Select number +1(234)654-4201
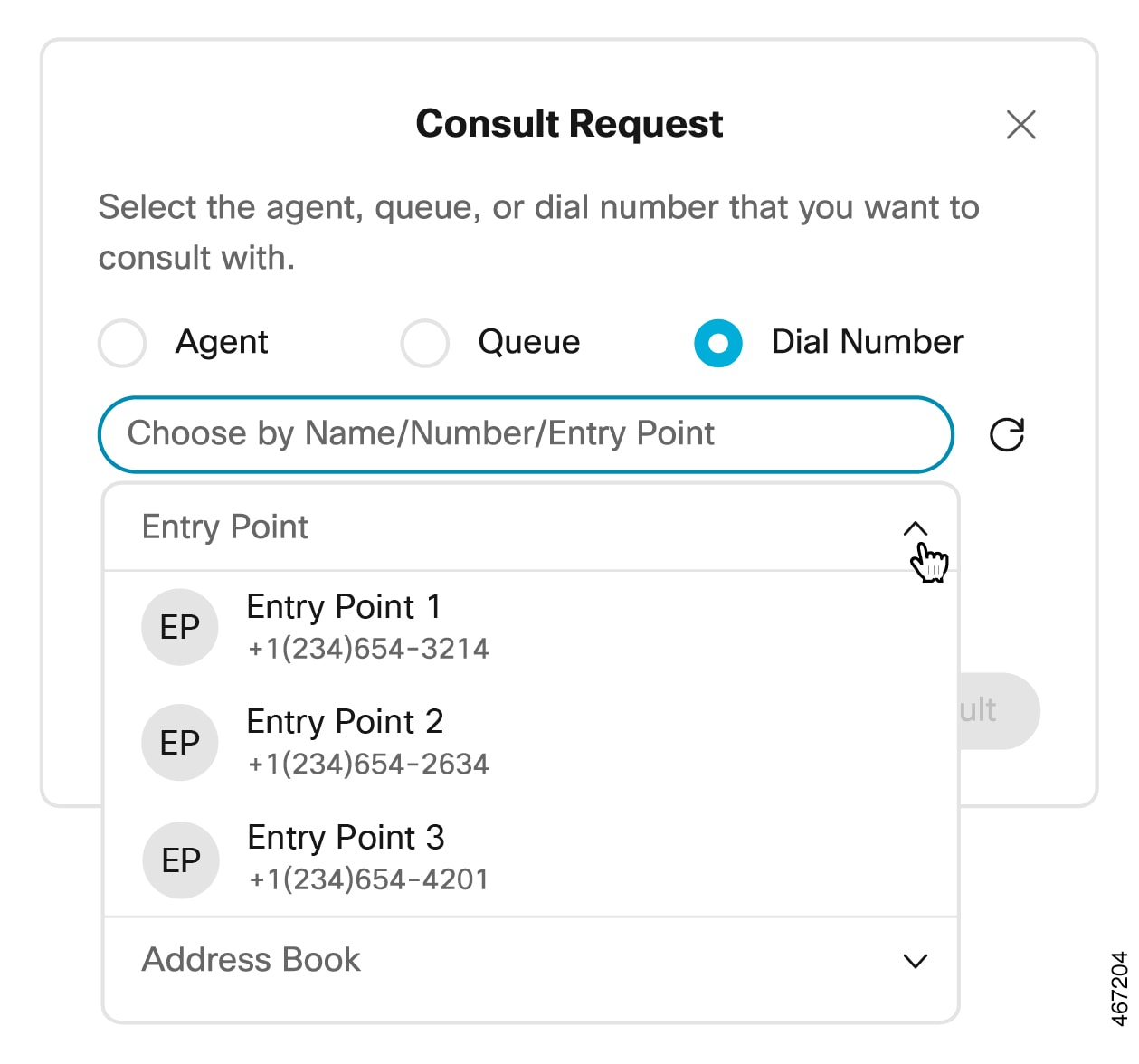Image resolution: width=1139 pixels, height=1064 pixels. click(368, 879)
